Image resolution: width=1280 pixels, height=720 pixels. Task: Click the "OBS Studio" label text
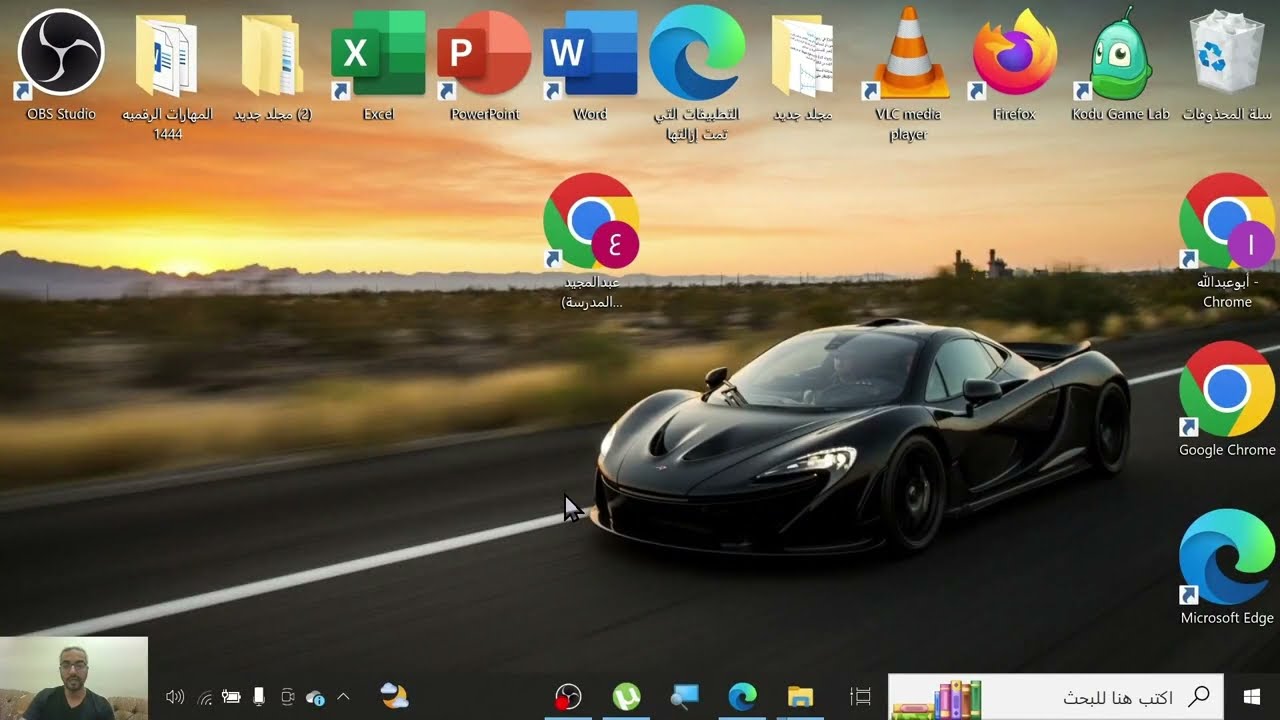pos(61,114)
